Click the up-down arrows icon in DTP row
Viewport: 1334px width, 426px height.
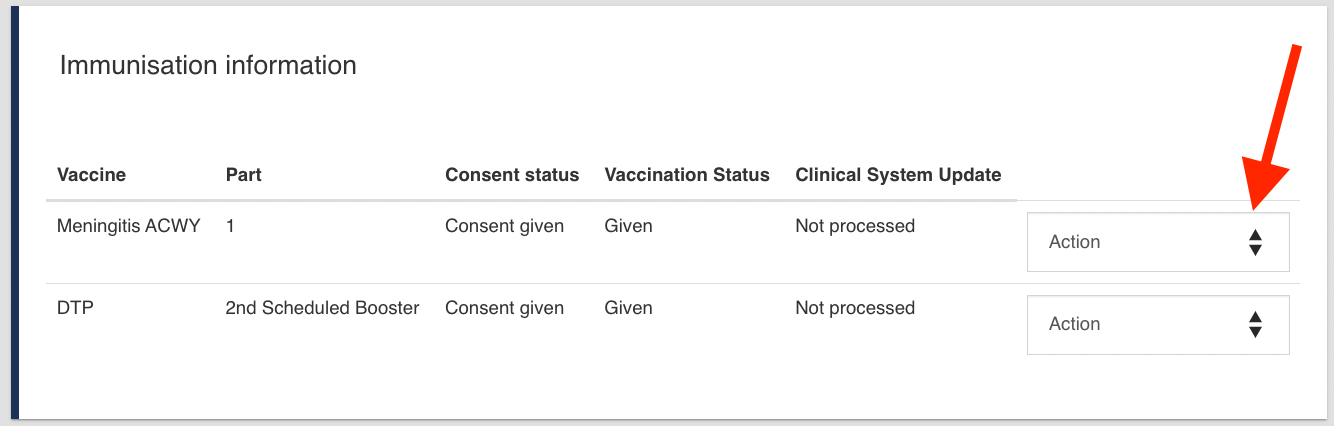point(1255,324)
